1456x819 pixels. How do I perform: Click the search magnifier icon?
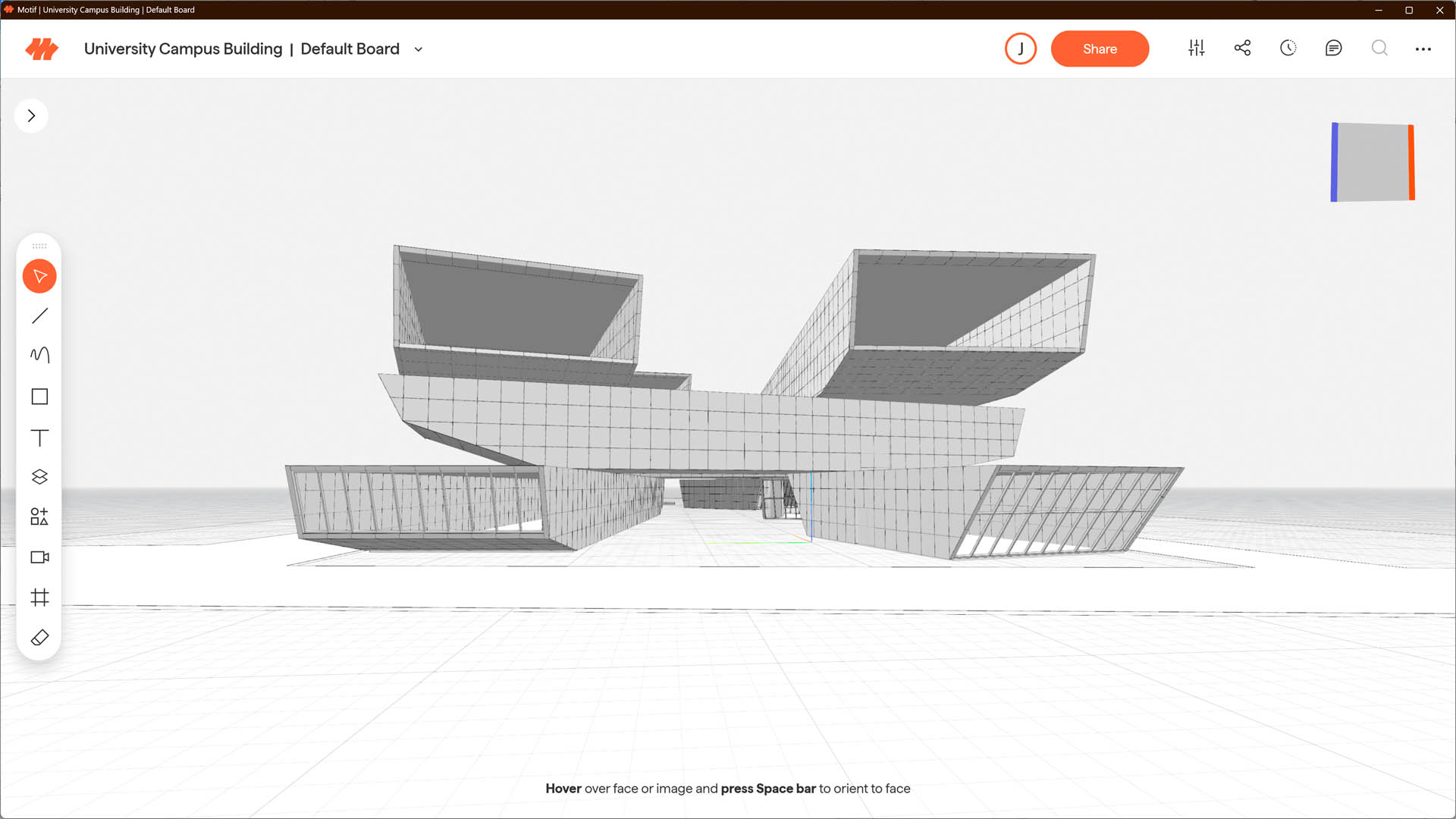click(x=1379, y=49)
